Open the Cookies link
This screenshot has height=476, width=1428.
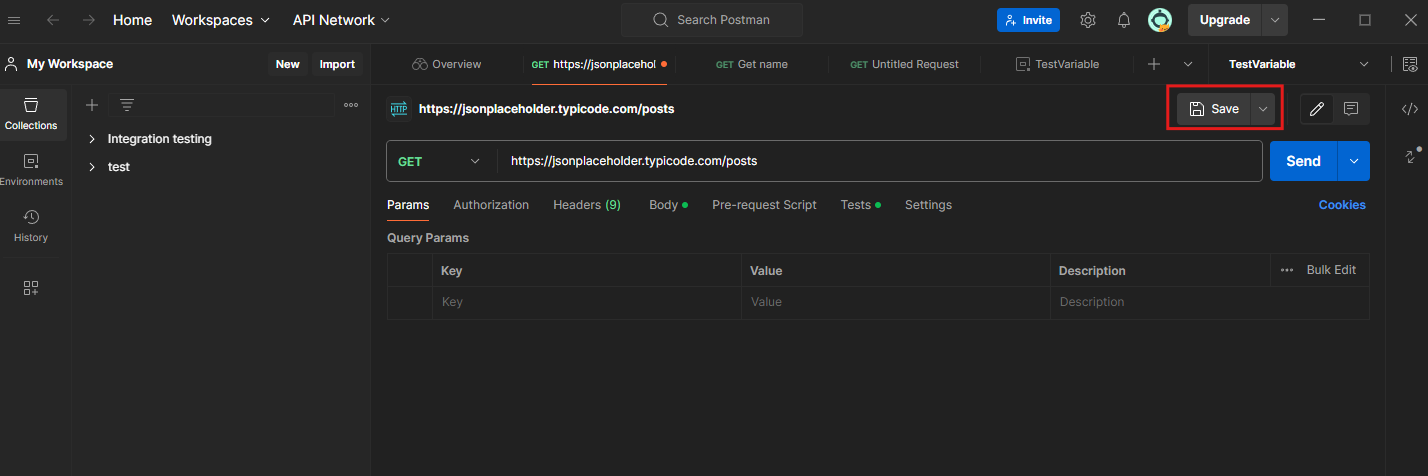click(1342, 205)
